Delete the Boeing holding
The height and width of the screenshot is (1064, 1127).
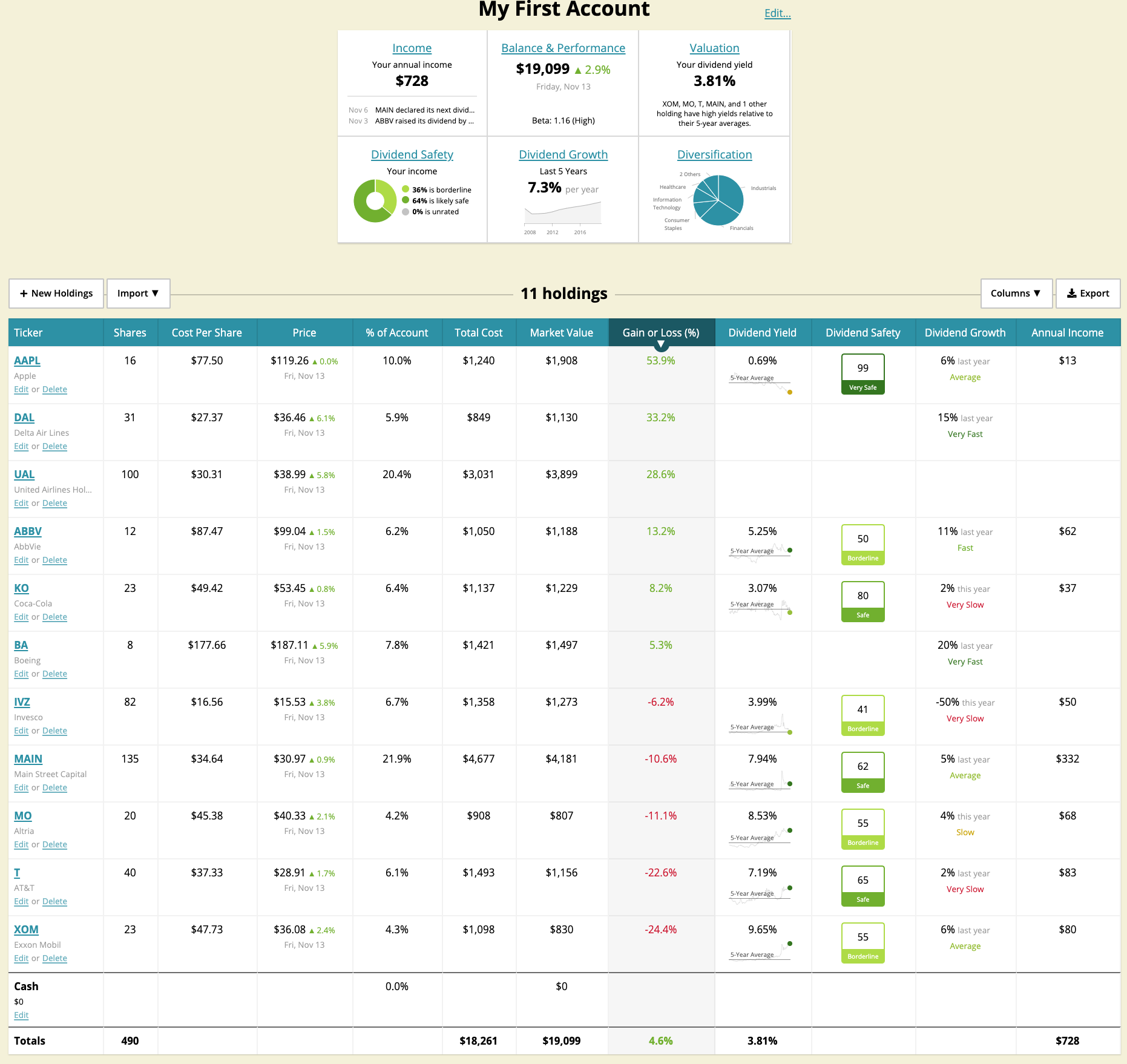(x=54, y=674)
